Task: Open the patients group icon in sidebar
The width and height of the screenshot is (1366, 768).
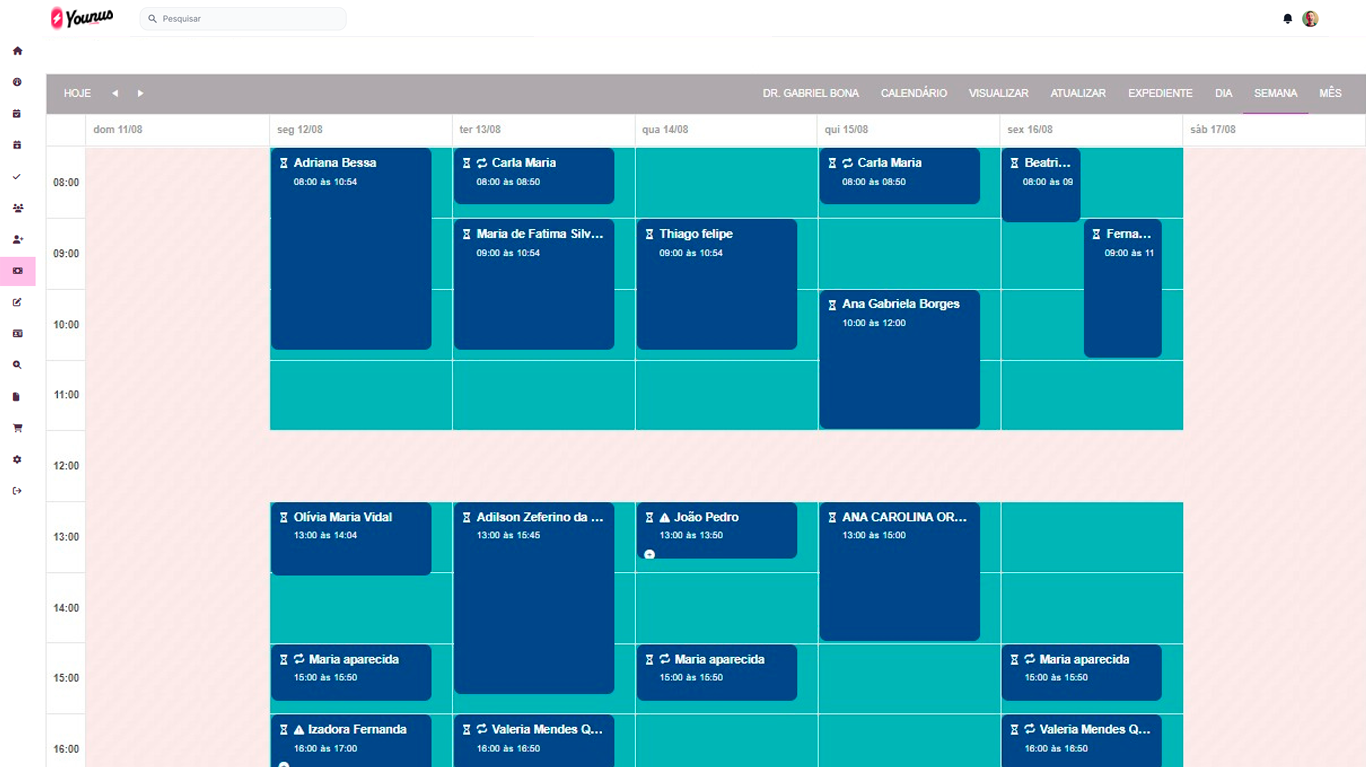Action: (17, 208)
